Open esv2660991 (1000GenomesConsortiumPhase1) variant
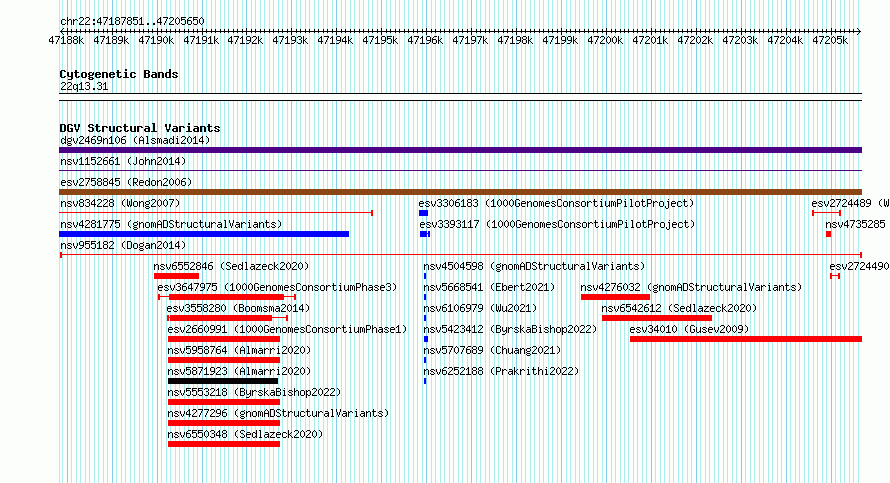890x483 pixels. 287,329
